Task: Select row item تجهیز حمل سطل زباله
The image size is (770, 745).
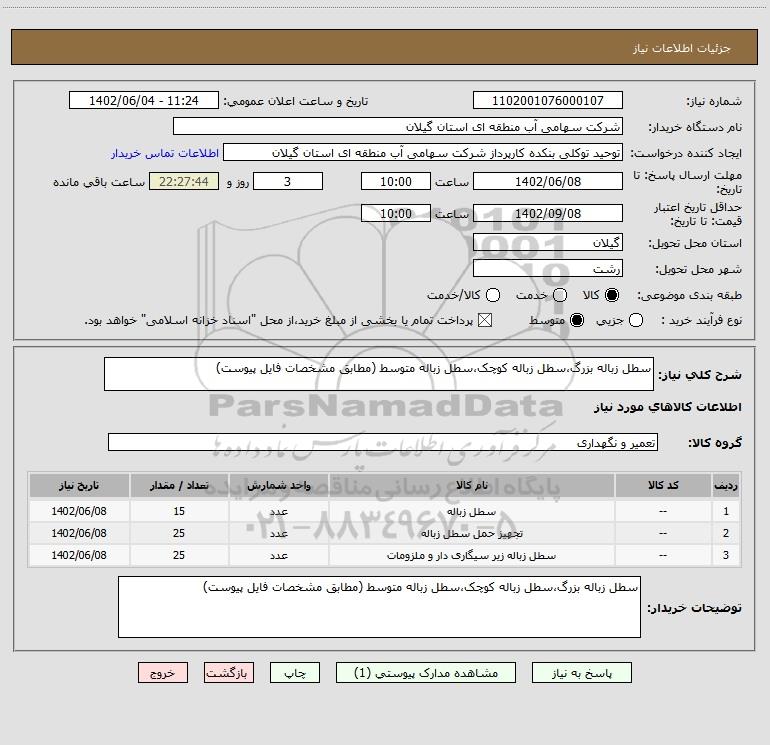Action: click(x=472, y=534)
